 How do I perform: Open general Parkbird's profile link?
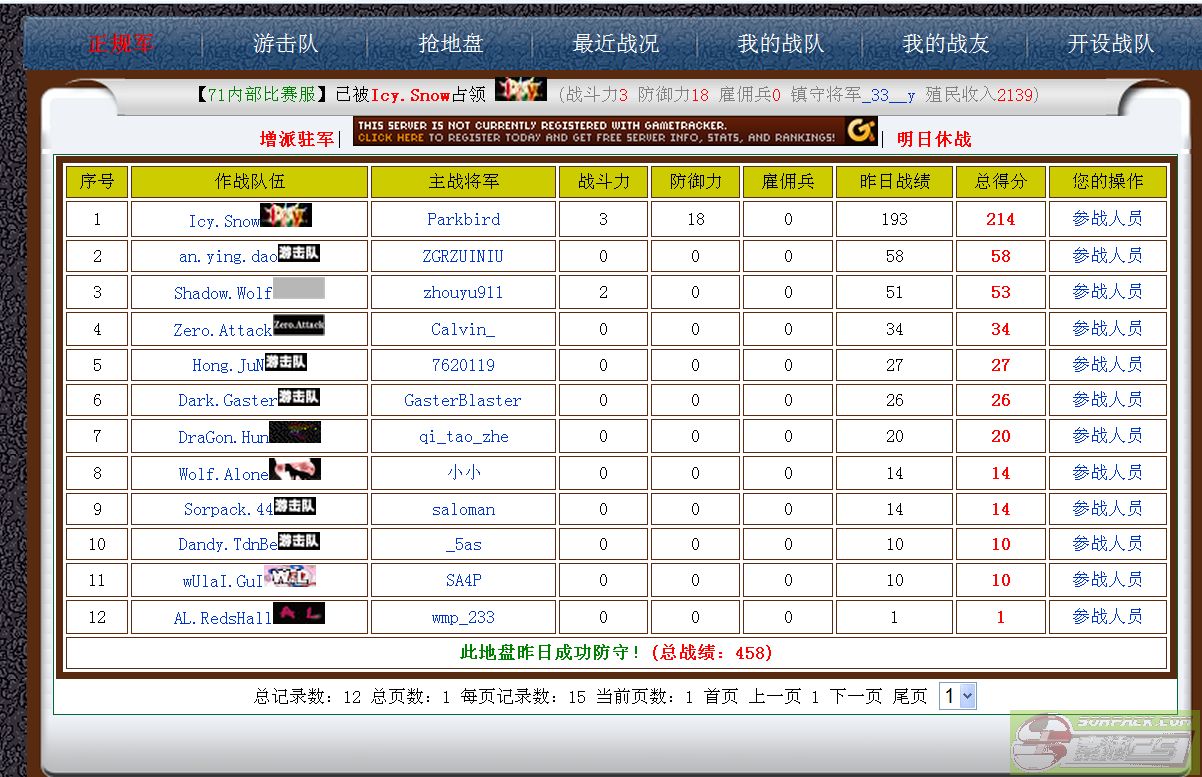point(463,220)
